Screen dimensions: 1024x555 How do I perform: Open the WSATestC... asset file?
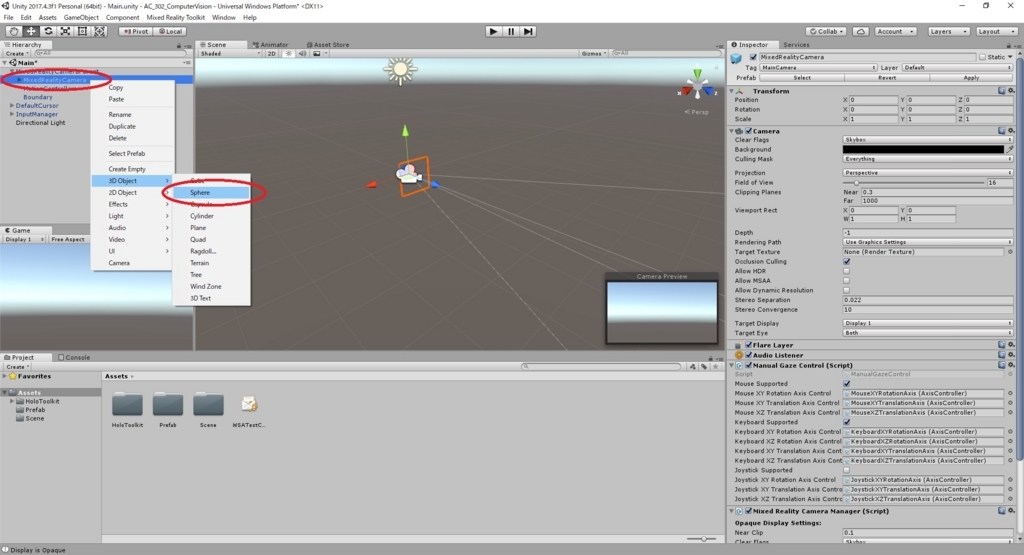coord(249,411)
